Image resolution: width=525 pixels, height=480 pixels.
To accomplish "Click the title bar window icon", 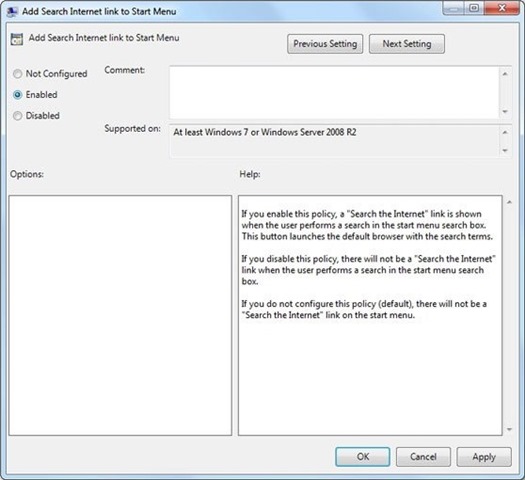I will click(12, 11).
